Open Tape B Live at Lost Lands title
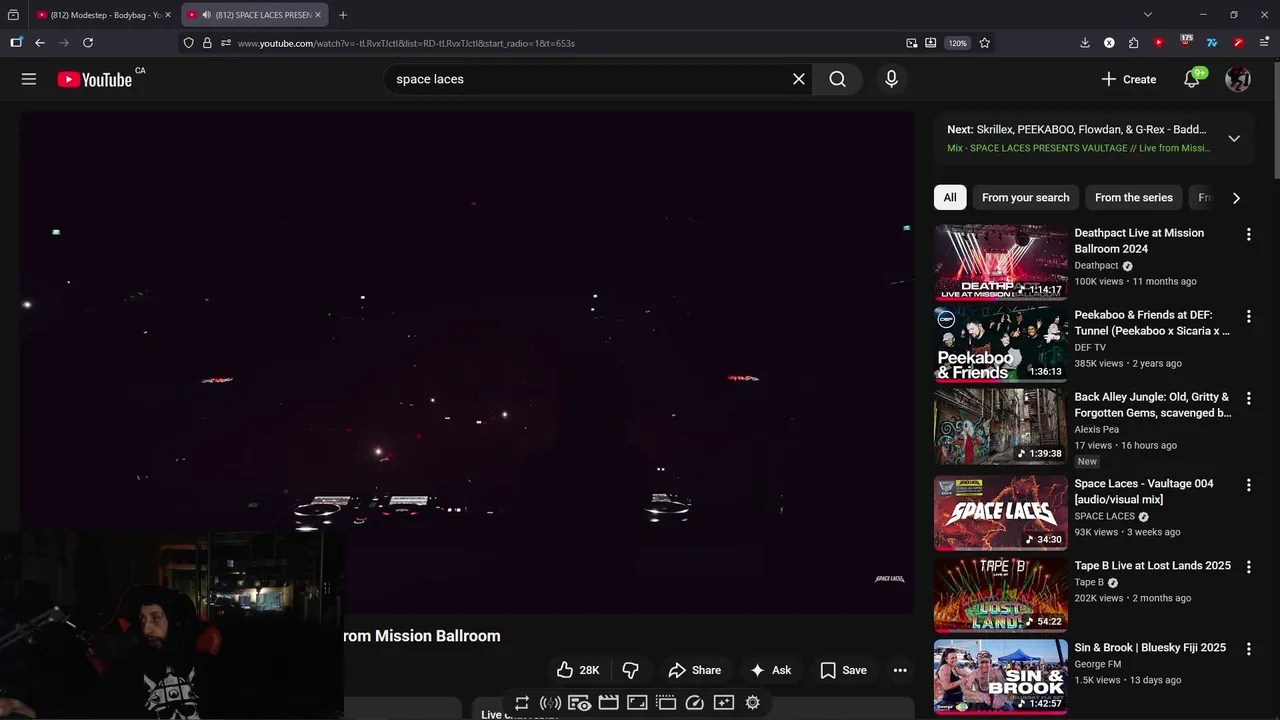Viewport: 1280px width, 720px height. tap(1152, 565)
